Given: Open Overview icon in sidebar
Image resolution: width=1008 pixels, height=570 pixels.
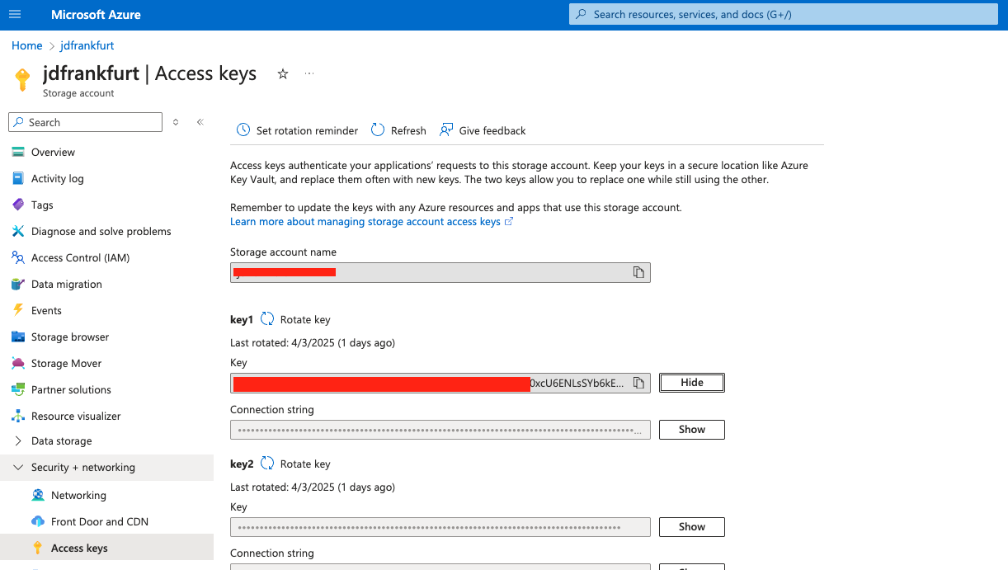Looking at the screenshot, I should point(18,152).
